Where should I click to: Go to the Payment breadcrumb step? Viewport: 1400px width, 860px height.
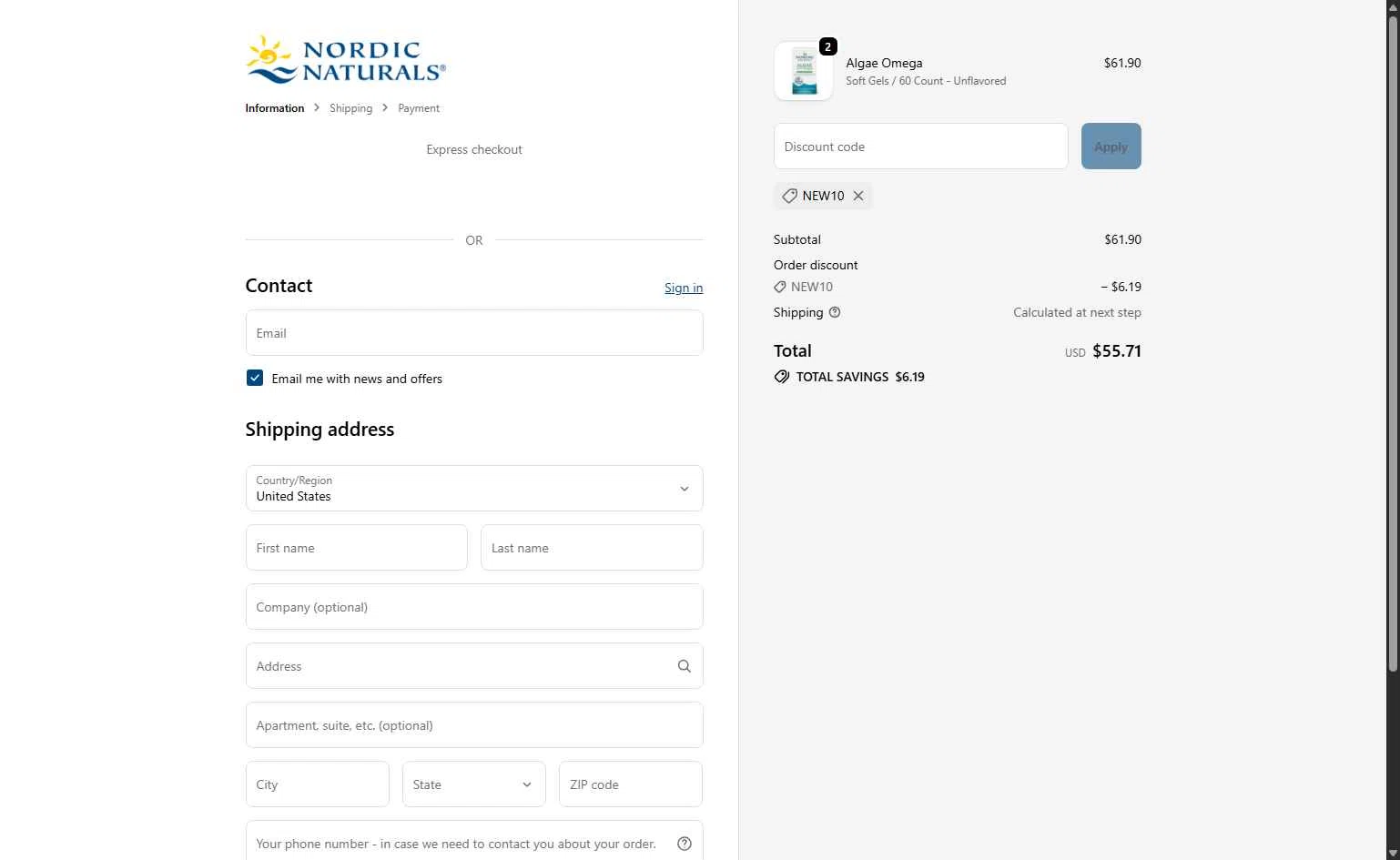point(419,108)
